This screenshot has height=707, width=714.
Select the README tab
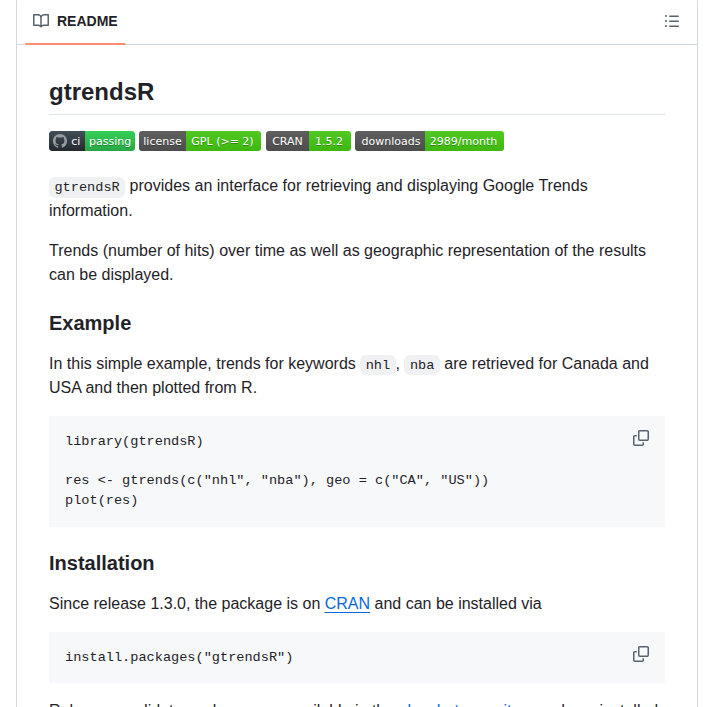click(75, 21)
